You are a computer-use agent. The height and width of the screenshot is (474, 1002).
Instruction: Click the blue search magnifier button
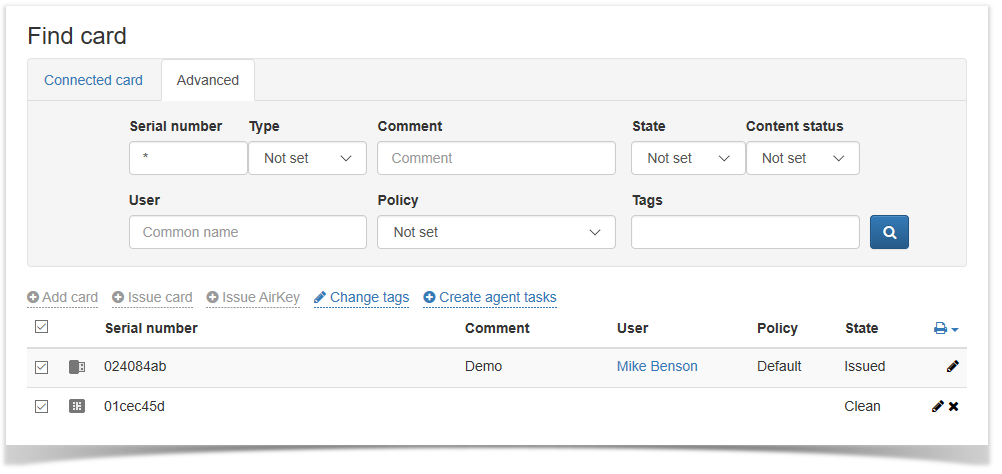tap(889, 232)
